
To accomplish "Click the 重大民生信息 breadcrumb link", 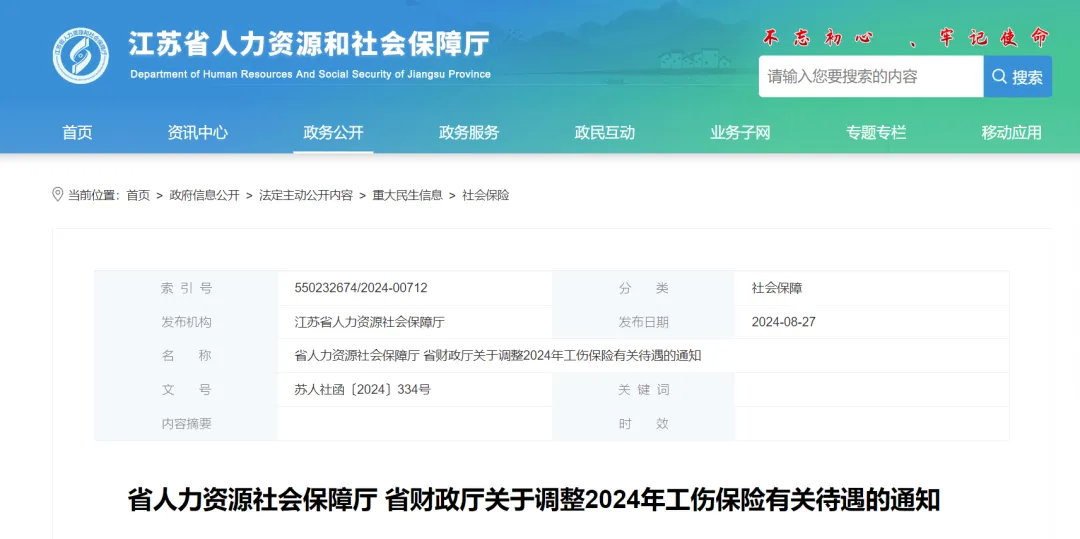I will [408, 196].
